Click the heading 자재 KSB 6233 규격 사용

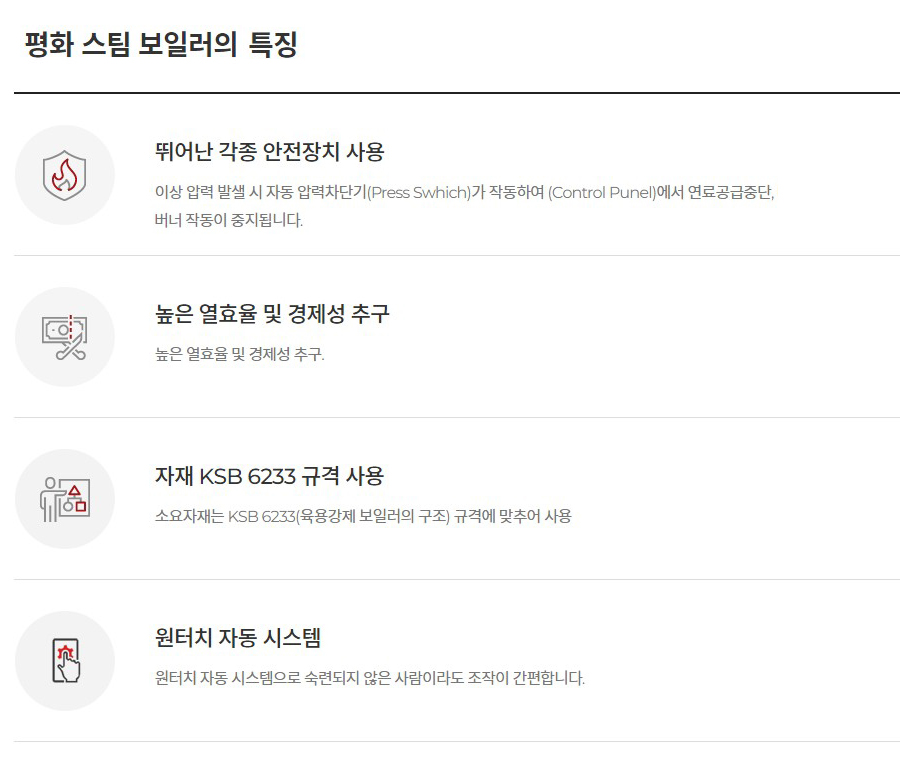269,476
